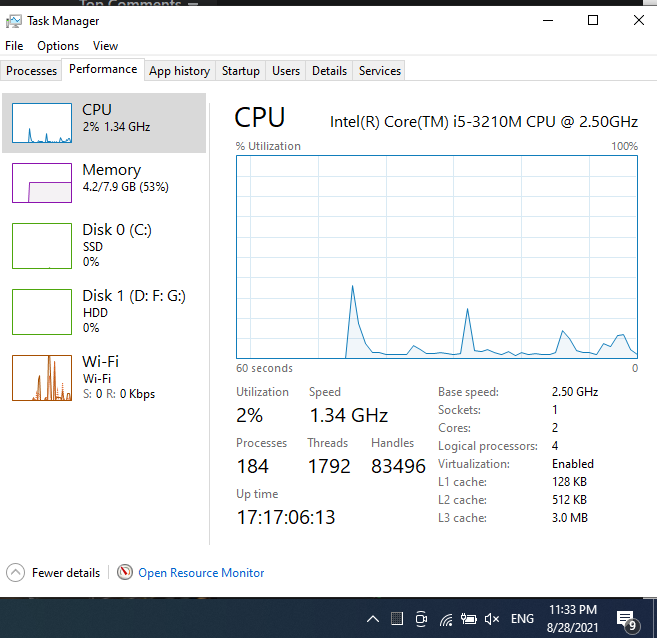
Task: Maximize the Task Manager window
Action: coord(593,20)
